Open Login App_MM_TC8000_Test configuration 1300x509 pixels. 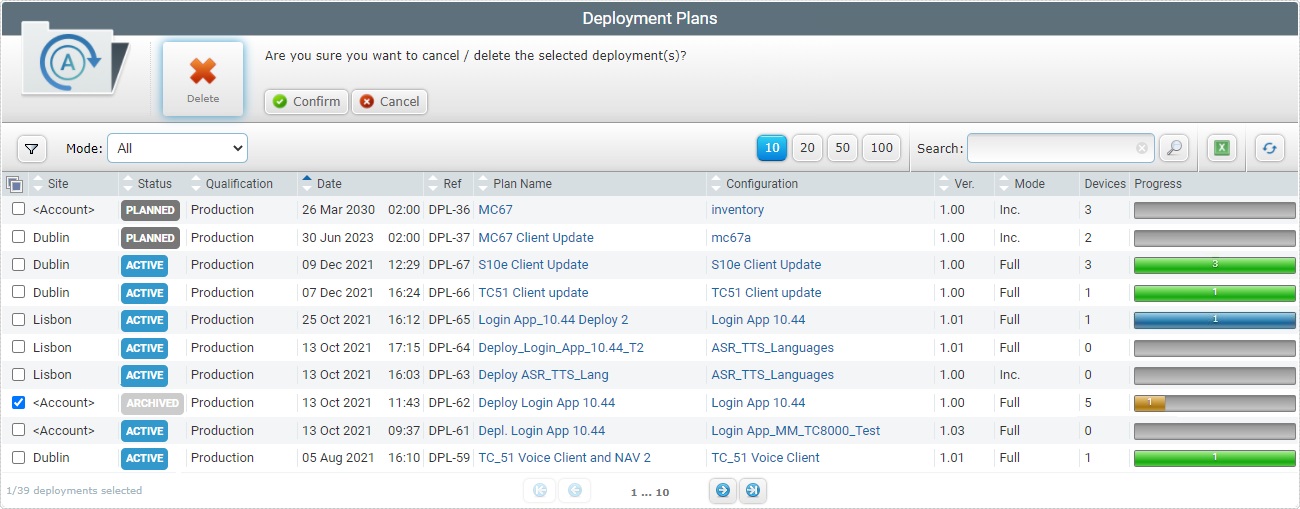click(x=796, y=431)
